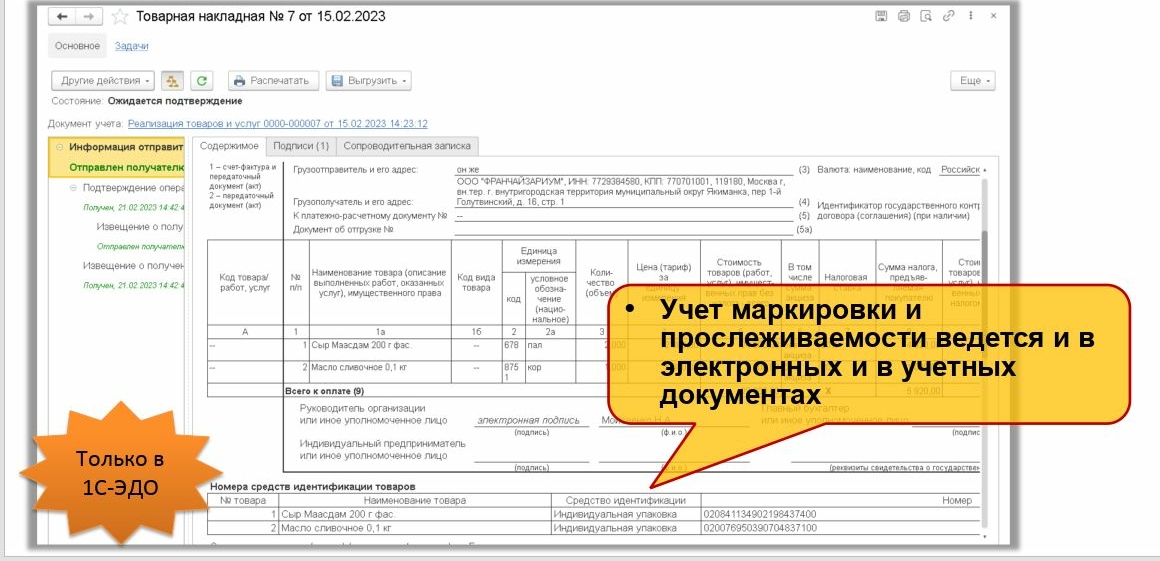Select the Отправлен получателю status row

coord(116,167)
